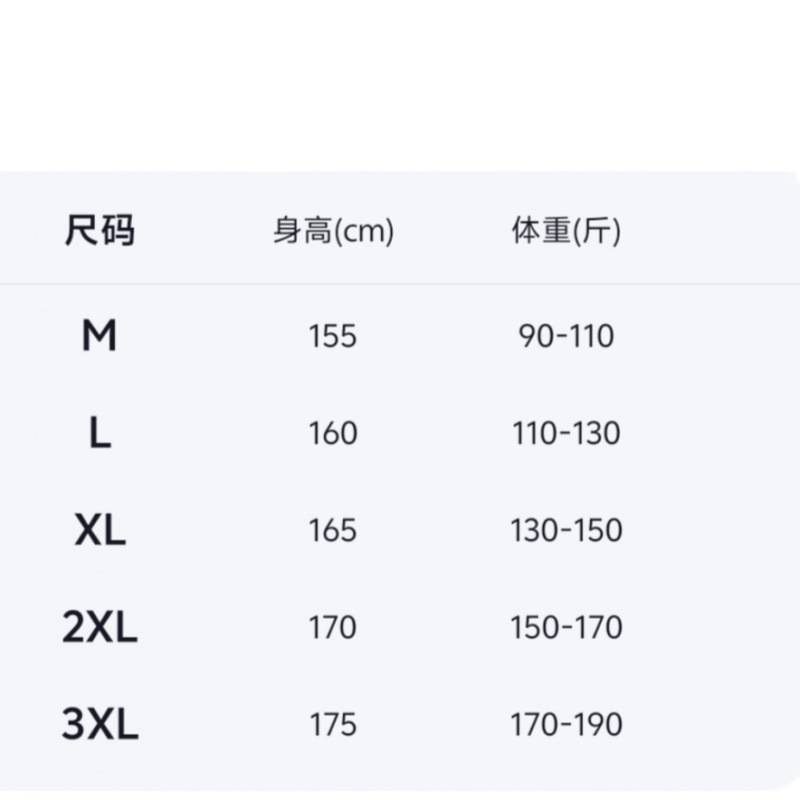Image resolution: width=800 pixels, height=800 pixels.
Task: Click the 175 height value
Action: (333, 724)
